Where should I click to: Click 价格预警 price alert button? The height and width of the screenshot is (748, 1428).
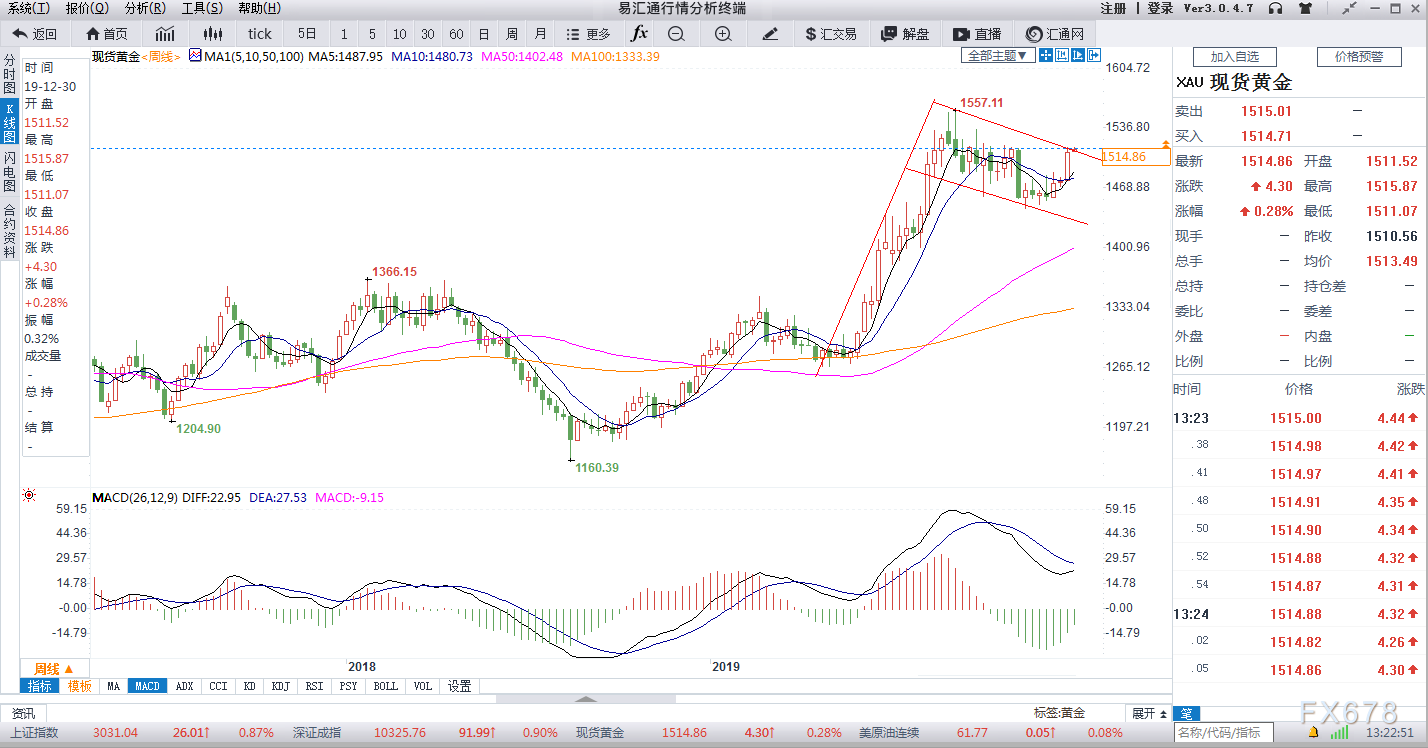[1359, 57]
